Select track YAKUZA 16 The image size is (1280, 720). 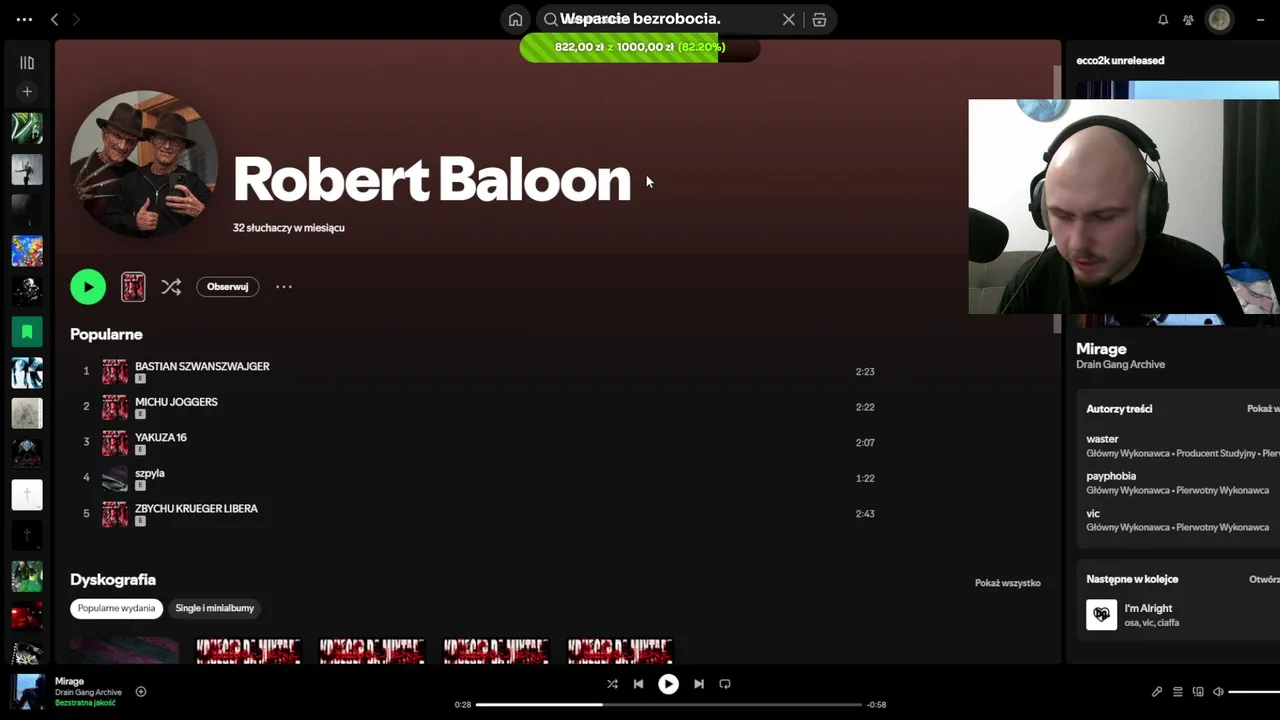pyautogui.click(x=161, y=437)
